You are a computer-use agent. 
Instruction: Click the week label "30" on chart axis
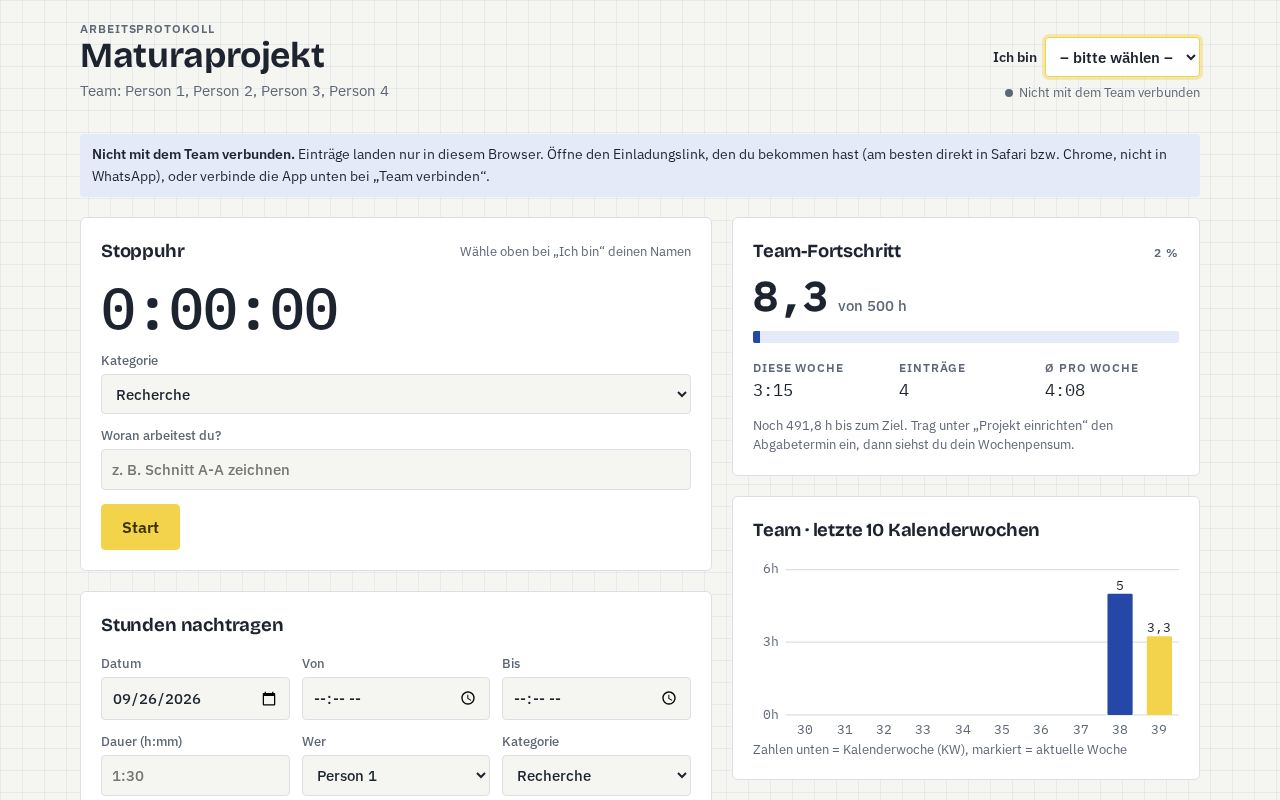805,730
